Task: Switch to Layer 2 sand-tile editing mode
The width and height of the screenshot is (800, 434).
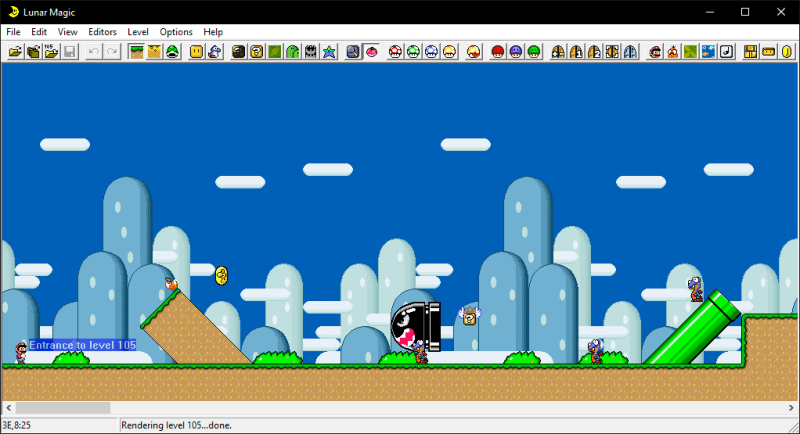Action: coord(154,52)
